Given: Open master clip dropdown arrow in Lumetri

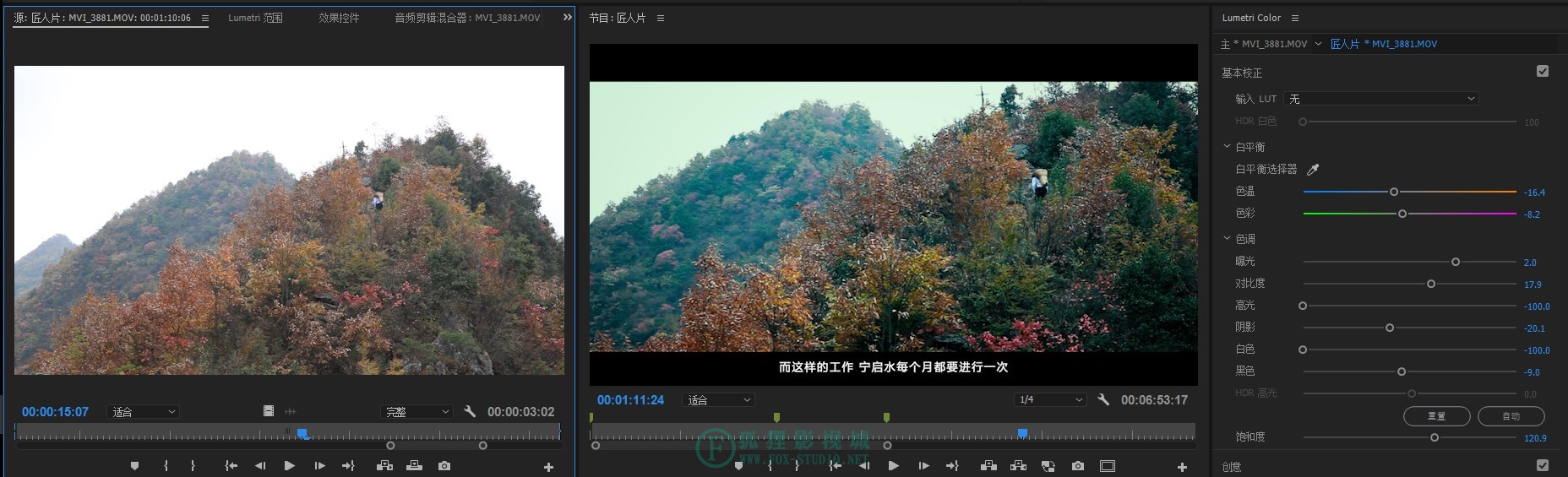Looking at the screenshot, I should (x=1318, y=44).
